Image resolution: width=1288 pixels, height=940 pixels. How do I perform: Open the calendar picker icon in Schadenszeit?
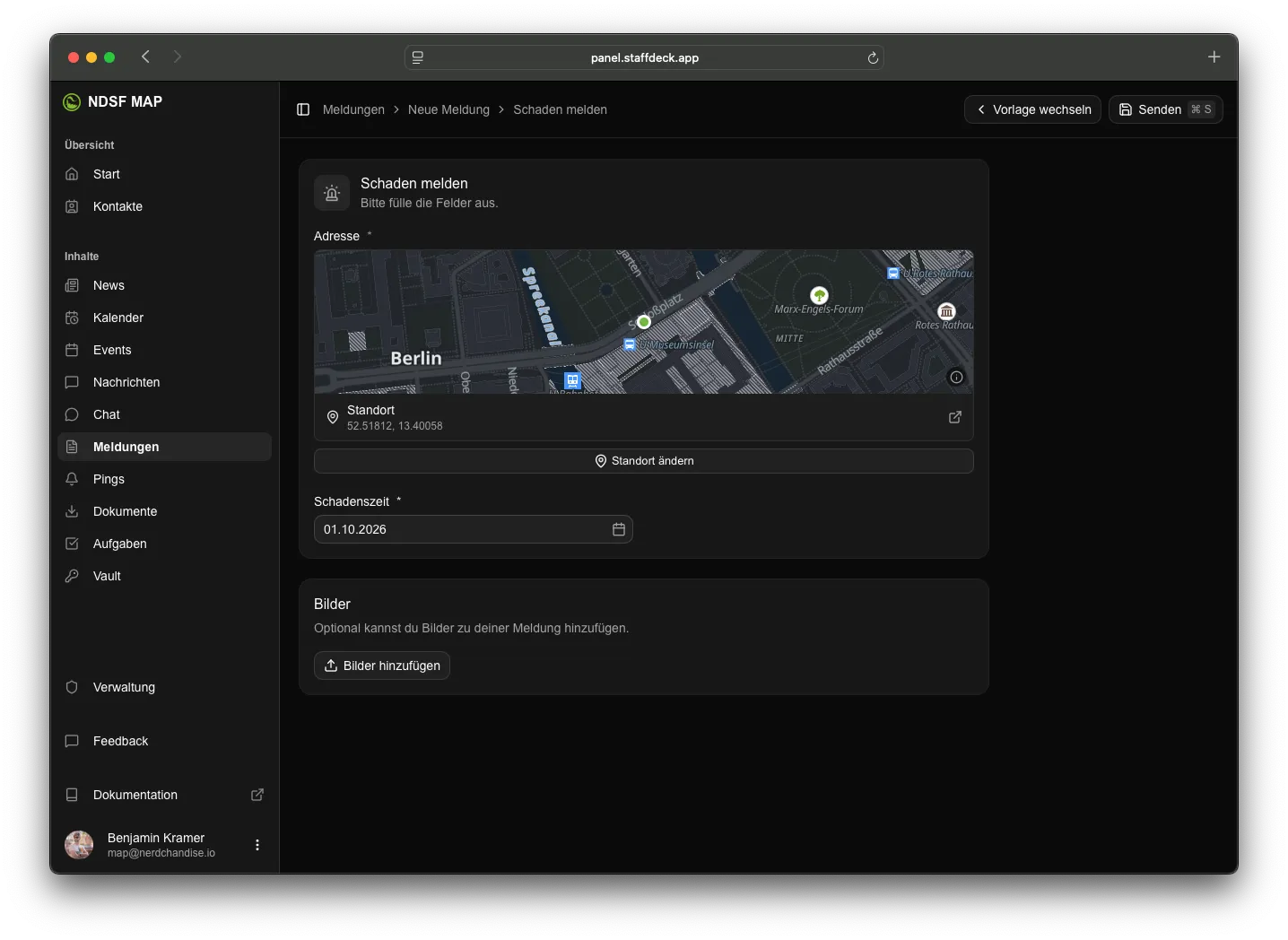619,529
